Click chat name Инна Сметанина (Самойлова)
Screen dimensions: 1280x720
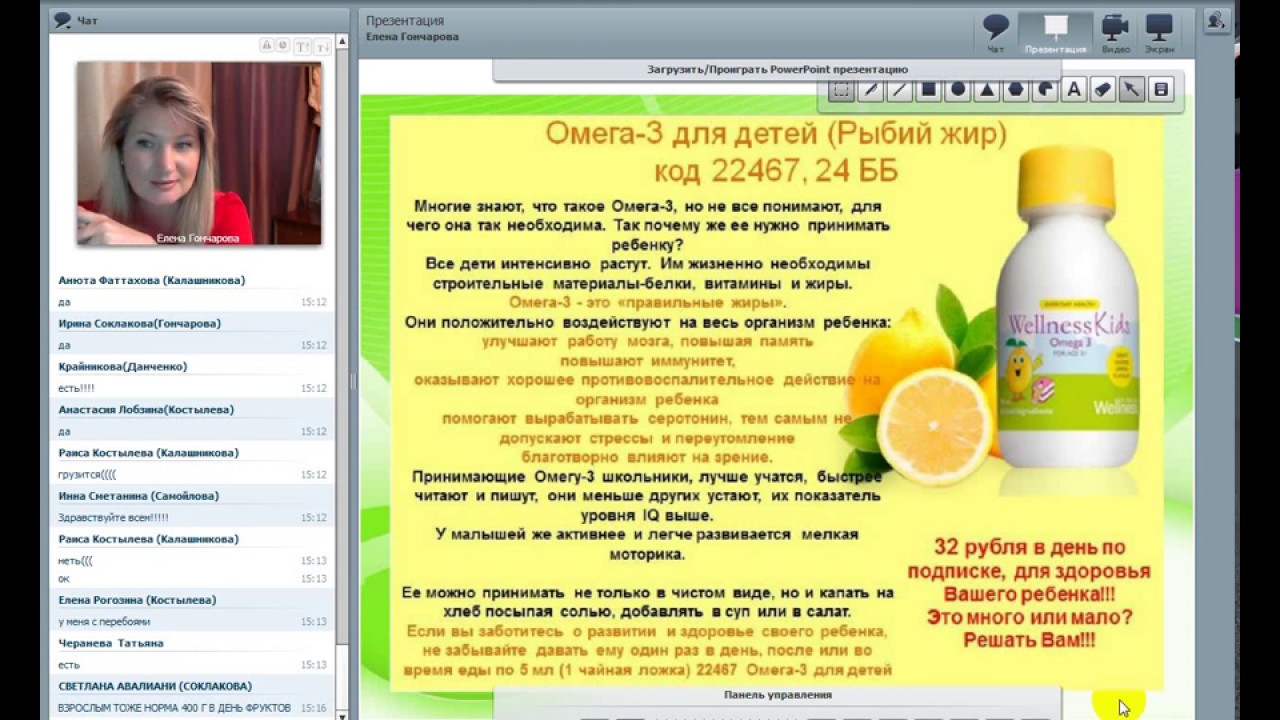click(x=139, y=496)
